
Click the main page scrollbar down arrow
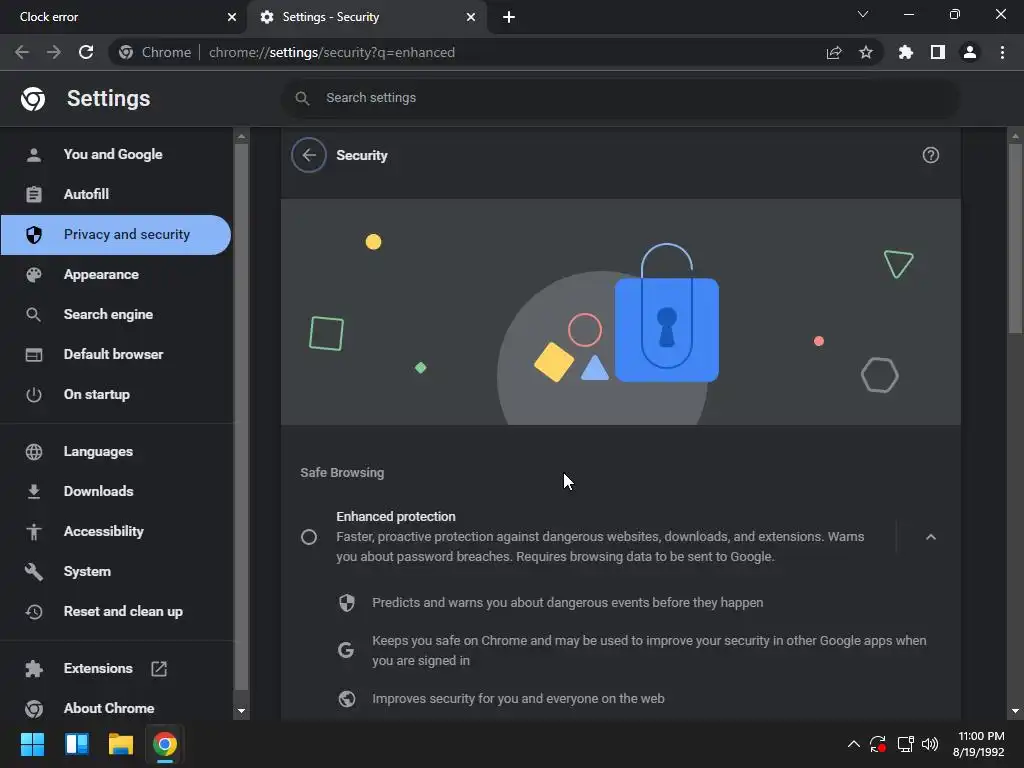click(x=1015, y=711)
